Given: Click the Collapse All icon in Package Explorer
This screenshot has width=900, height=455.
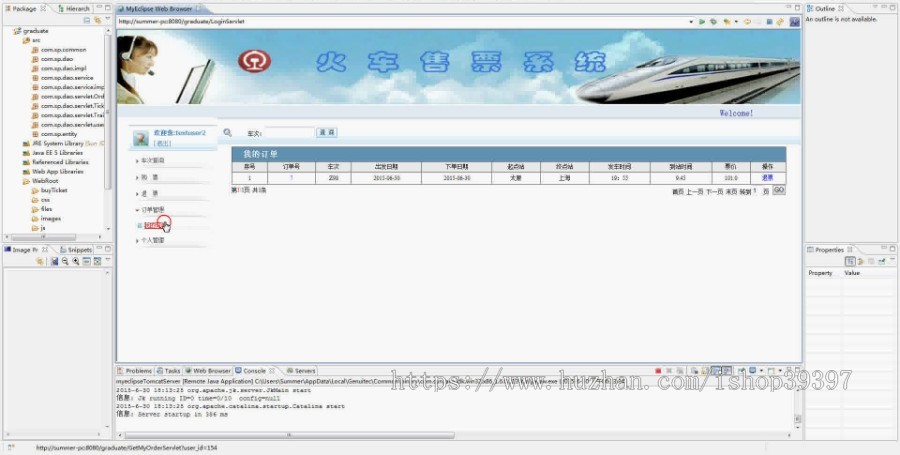Looking at the screenshot, I should (x=87, y=20).
